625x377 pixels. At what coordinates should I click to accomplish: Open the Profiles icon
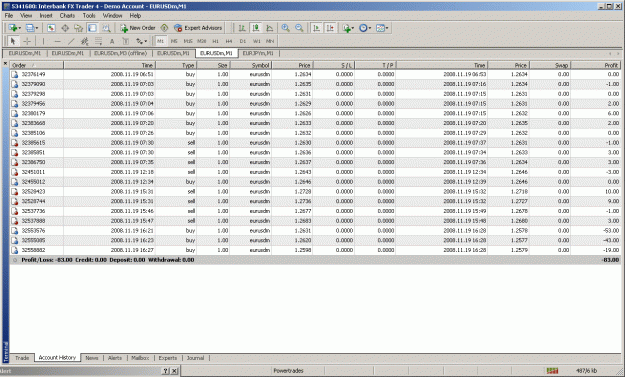point(30,28)
